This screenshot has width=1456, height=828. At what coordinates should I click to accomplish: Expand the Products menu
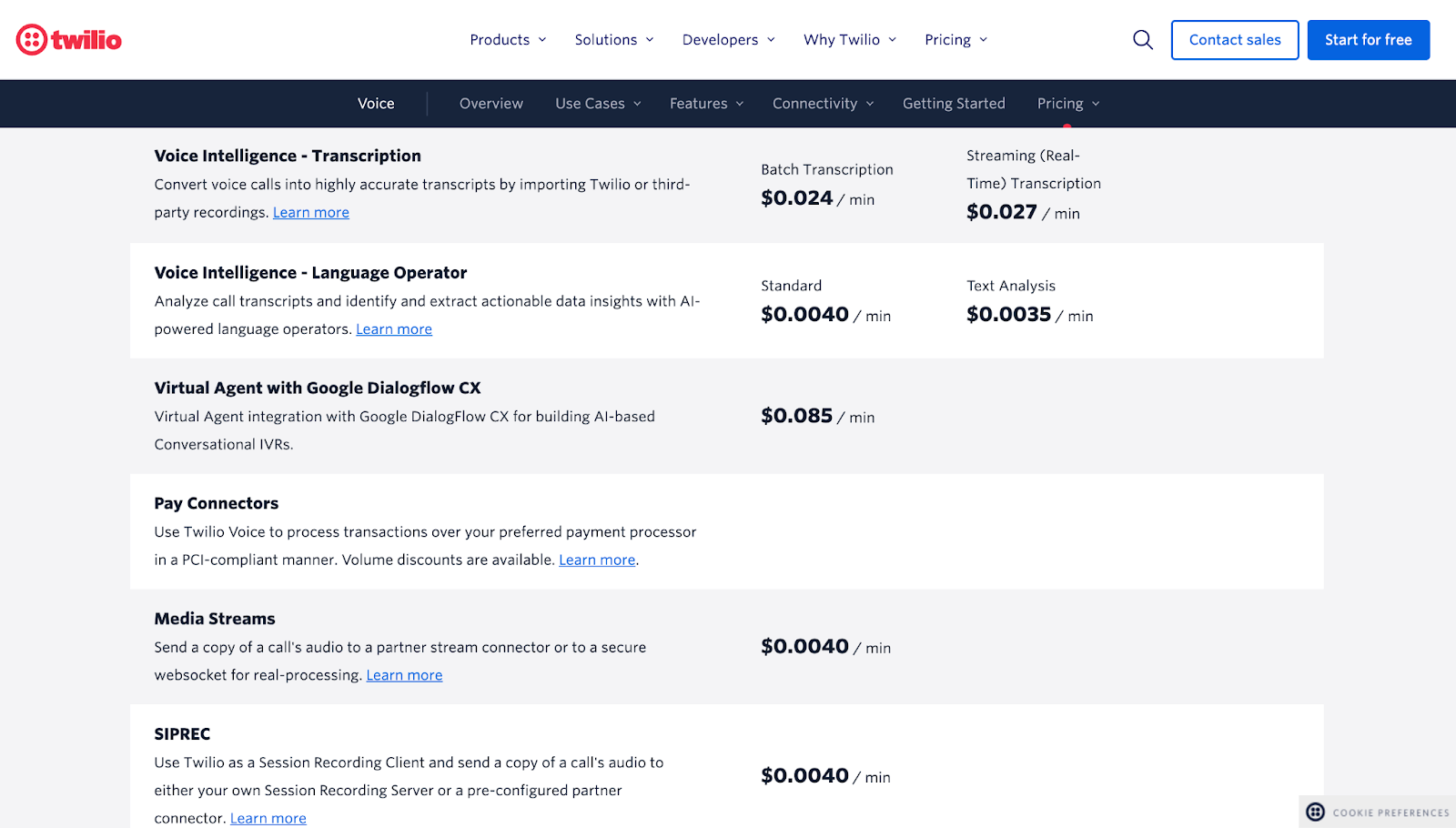[x=508, y=40]
